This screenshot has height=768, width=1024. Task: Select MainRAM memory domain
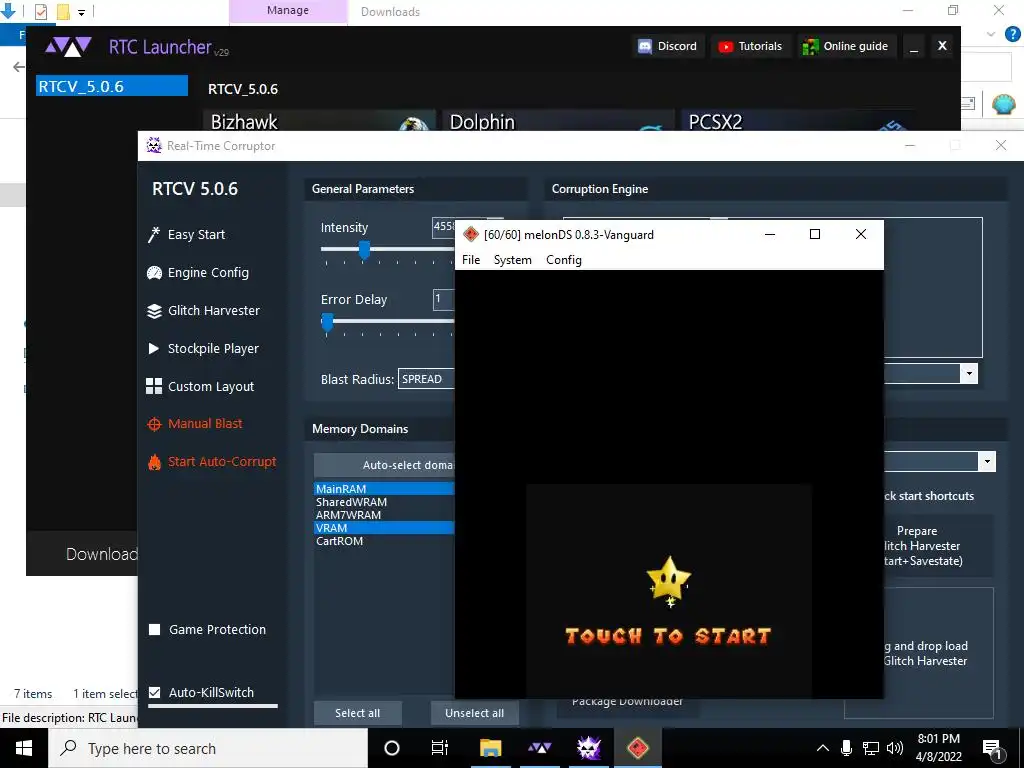(384, 488)
